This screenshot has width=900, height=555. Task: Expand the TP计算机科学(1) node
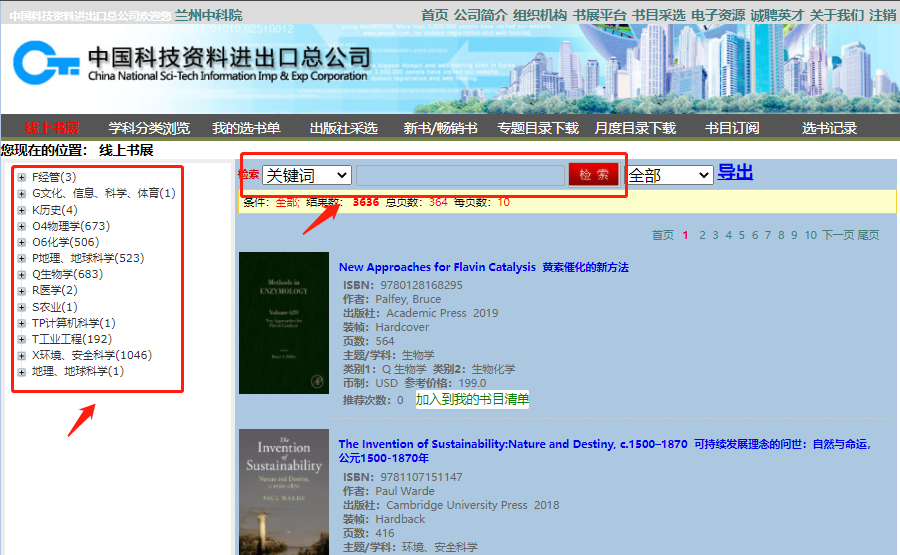(22, 323)
